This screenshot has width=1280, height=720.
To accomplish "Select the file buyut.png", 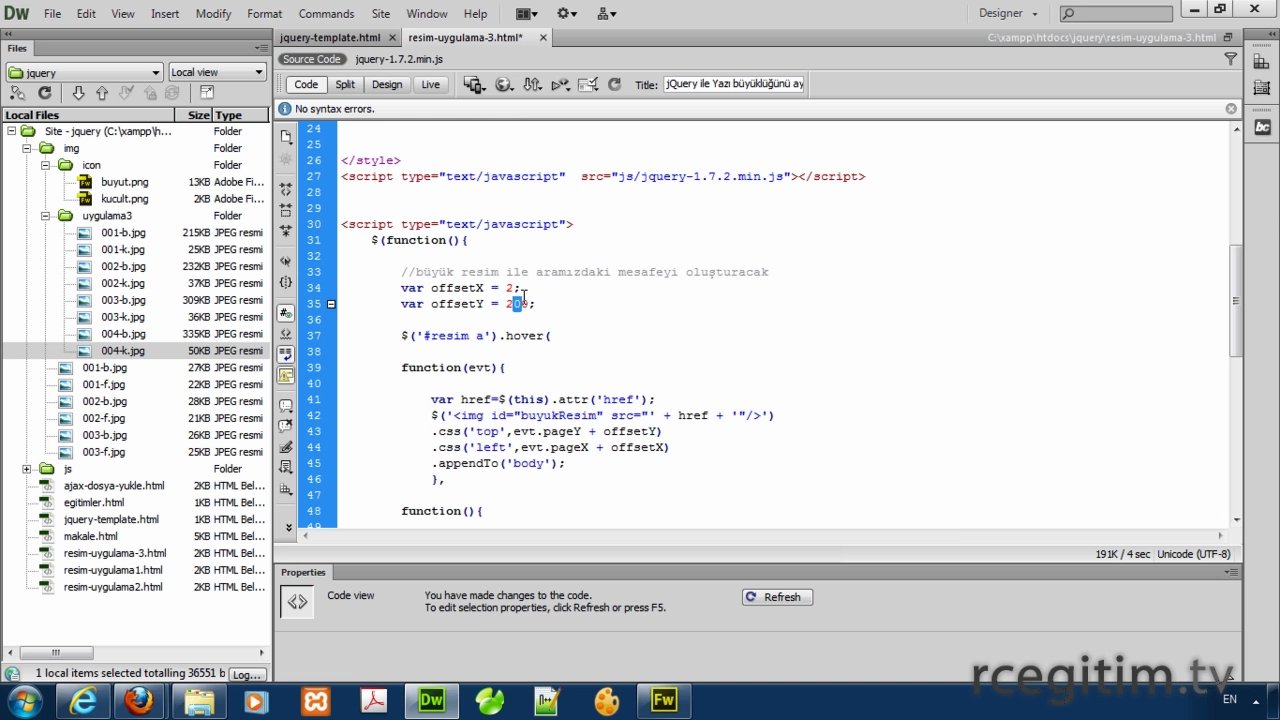I will (x=124, y=182).
